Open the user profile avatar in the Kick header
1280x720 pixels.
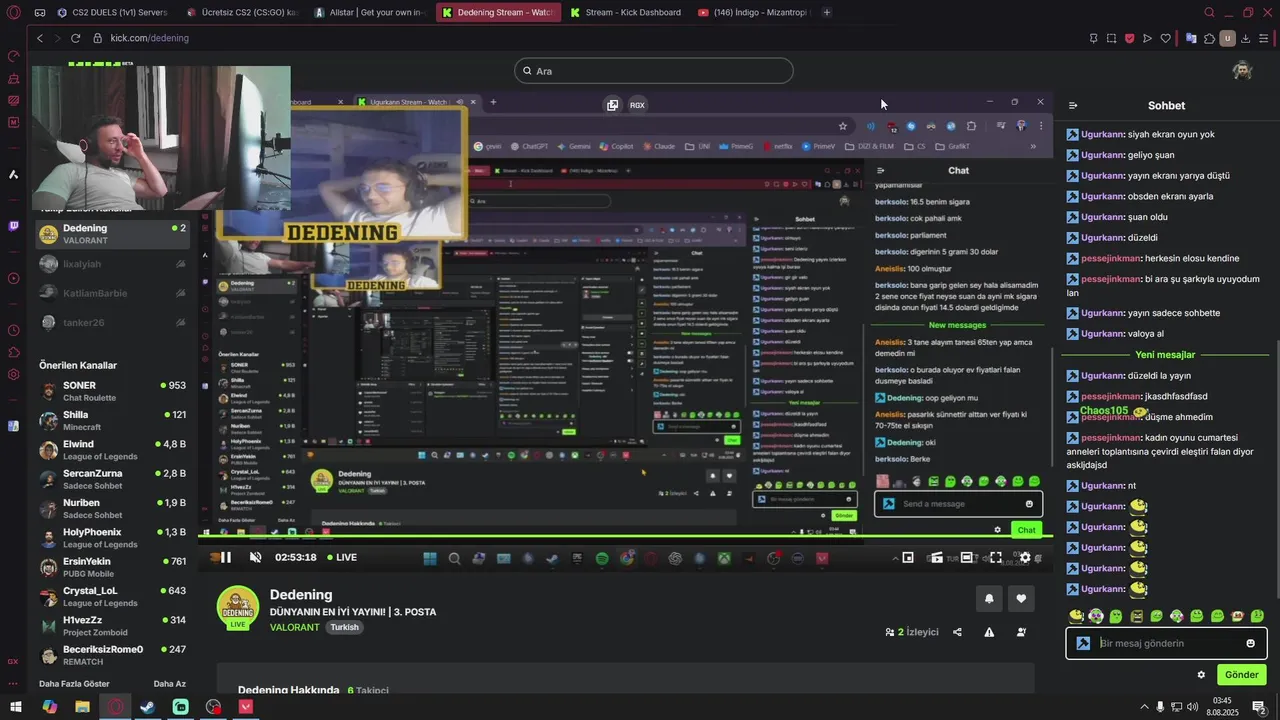coord(1242,70)
